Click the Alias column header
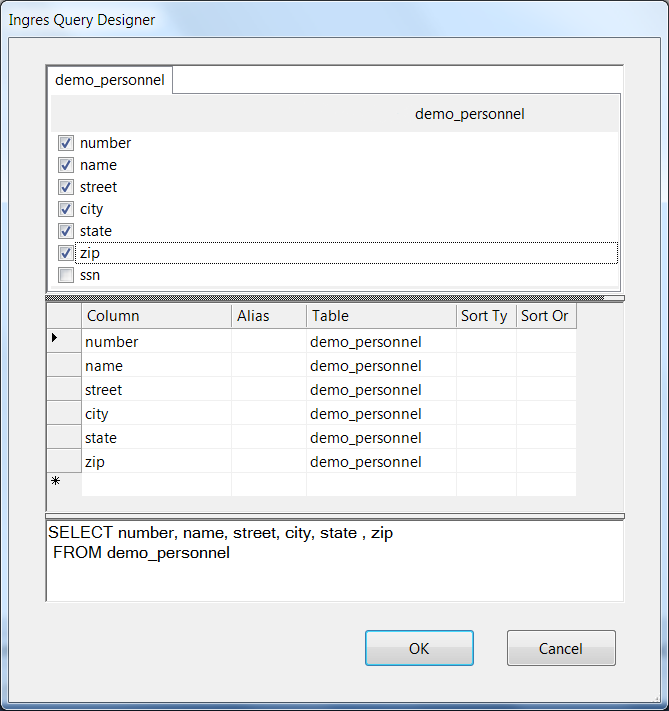The height and width of the screenshot is (711, 669). [268, 316]
